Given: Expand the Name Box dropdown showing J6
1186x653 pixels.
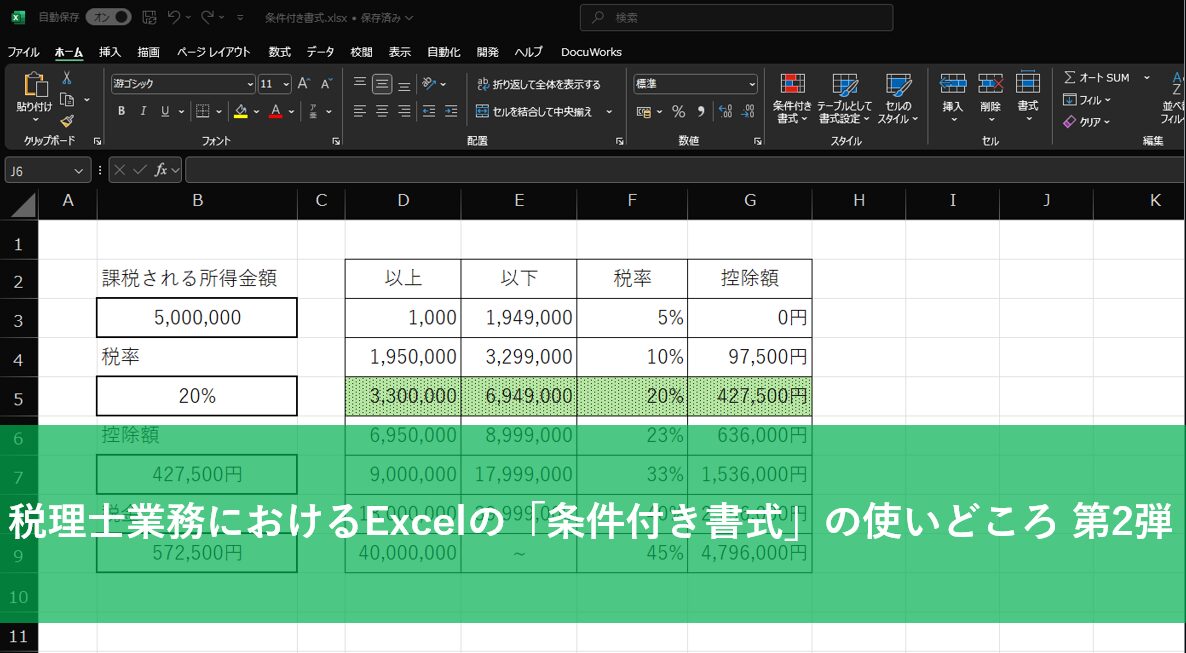Looking at the screenshot, I should click(79, 171).
